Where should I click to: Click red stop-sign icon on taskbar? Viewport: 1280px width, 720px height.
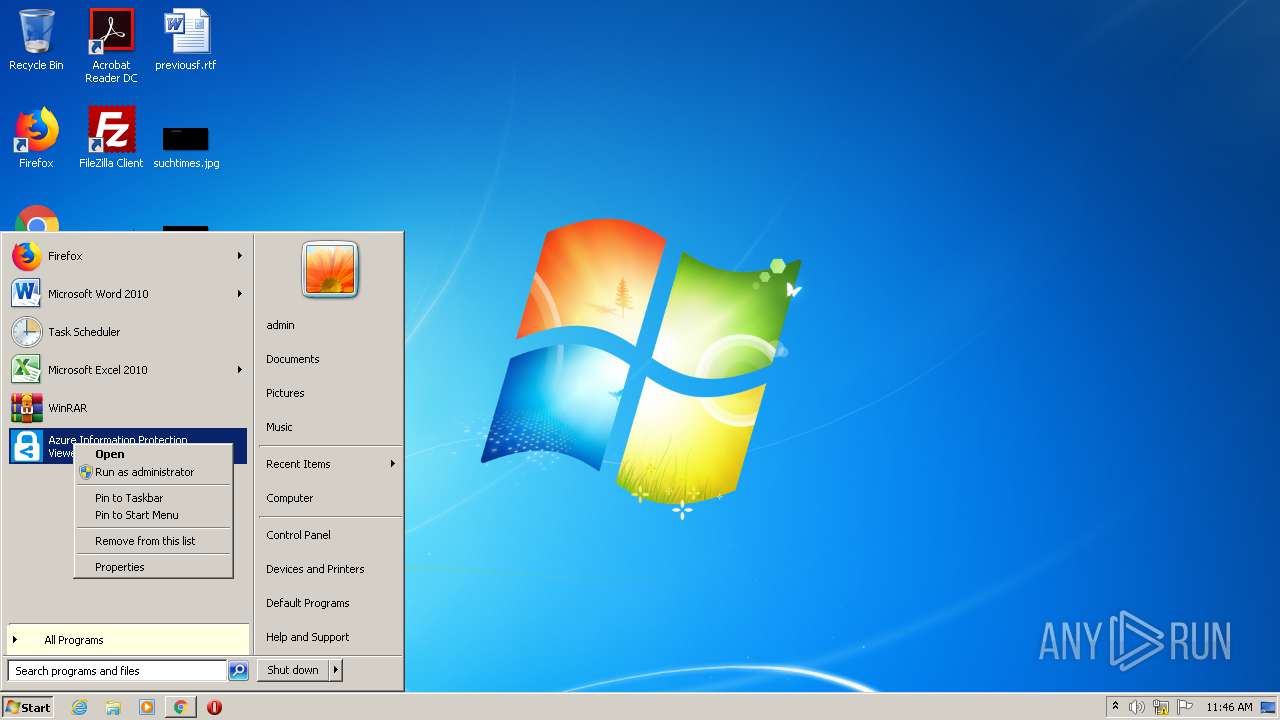[x=214, y=707]
